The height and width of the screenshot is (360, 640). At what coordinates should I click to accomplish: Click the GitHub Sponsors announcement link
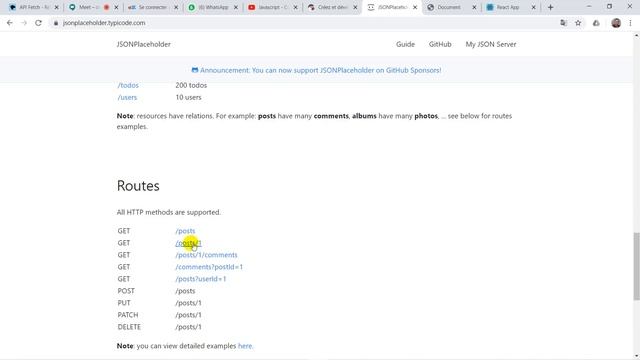[316, 70]
